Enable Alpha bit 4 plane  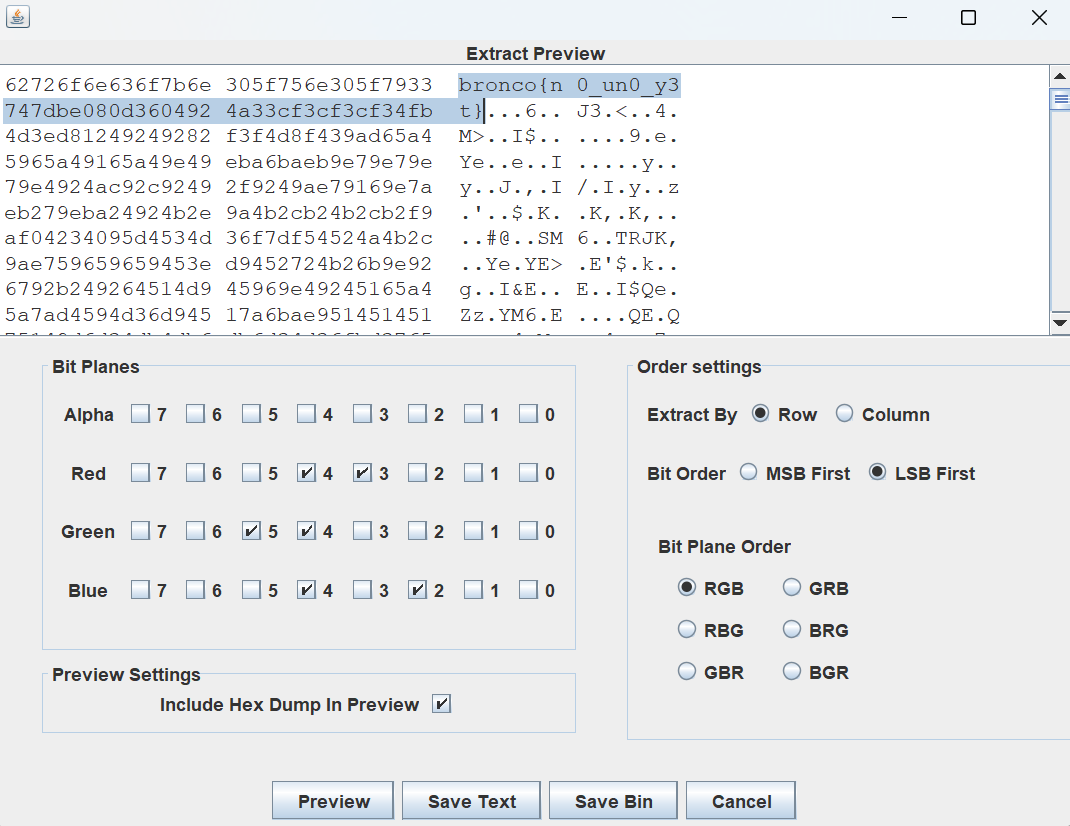click(x=306, y=414)
